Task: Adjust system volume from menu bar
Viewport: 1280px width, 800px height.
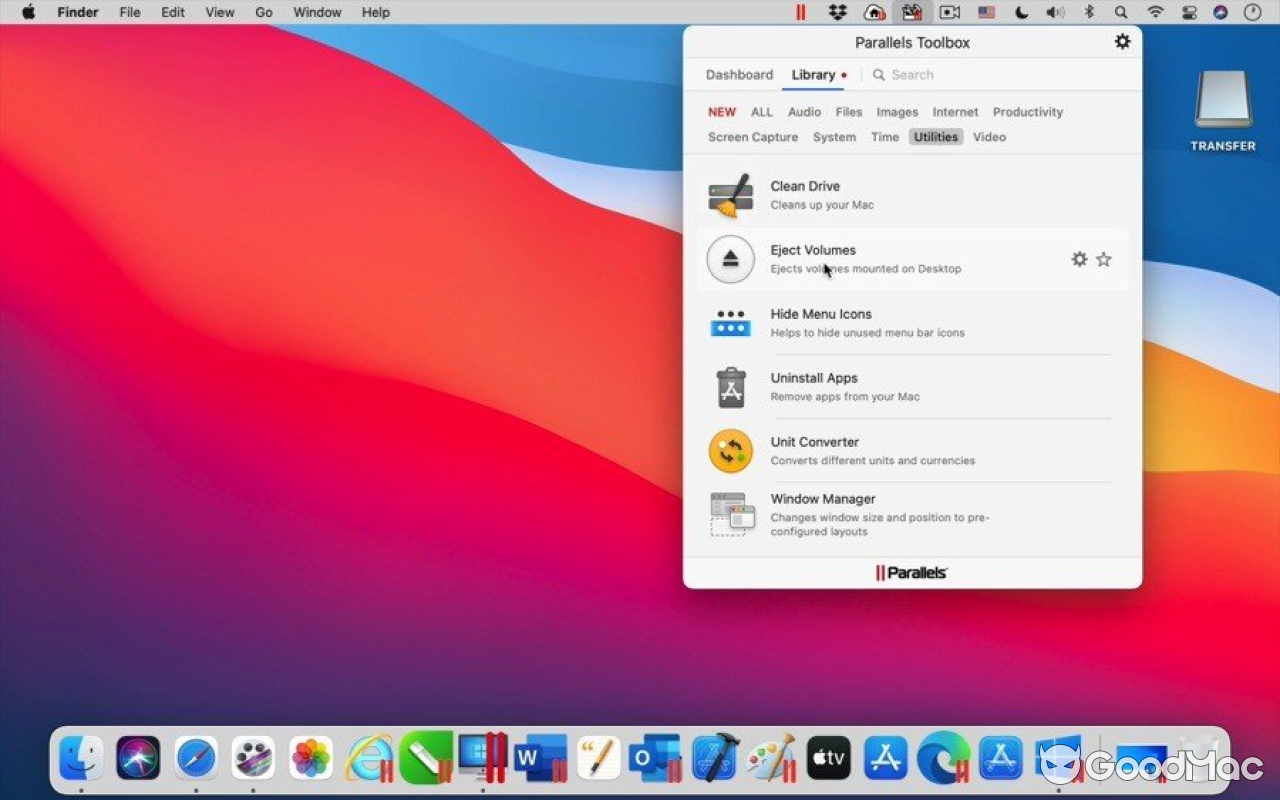Action: click(1054, 12)
